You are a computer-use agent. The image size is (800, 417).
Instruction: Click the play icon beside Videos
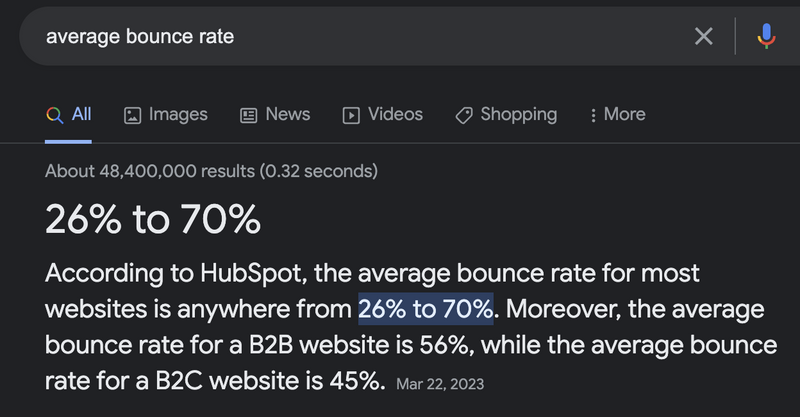[x=351, y=115]
